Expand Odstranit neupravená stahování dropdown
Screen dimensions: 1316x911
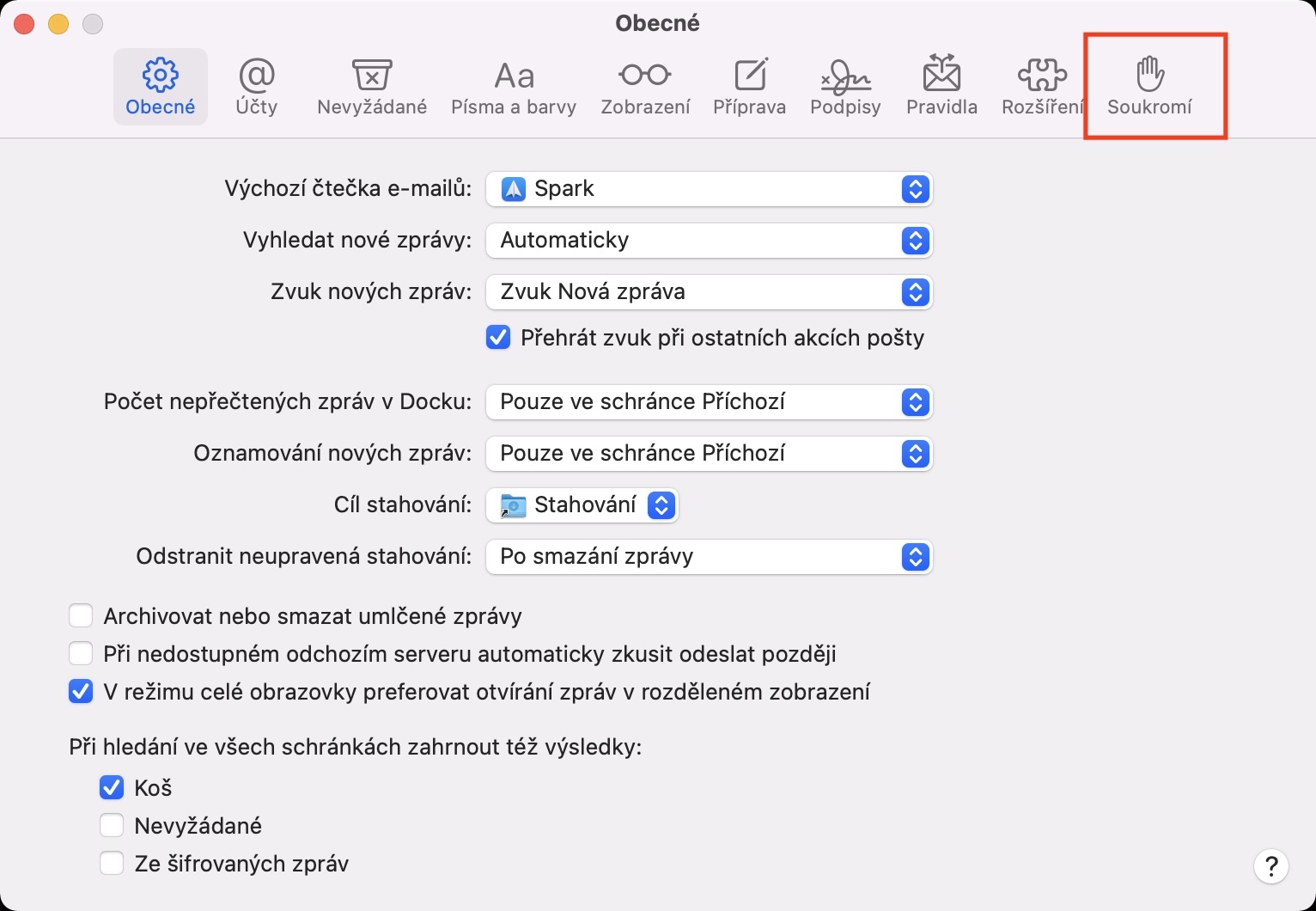710,557
